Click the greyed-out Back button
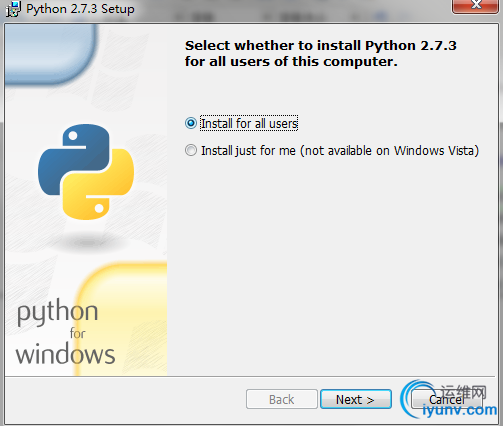Screen dimensions: 503x426 (282, 399)
